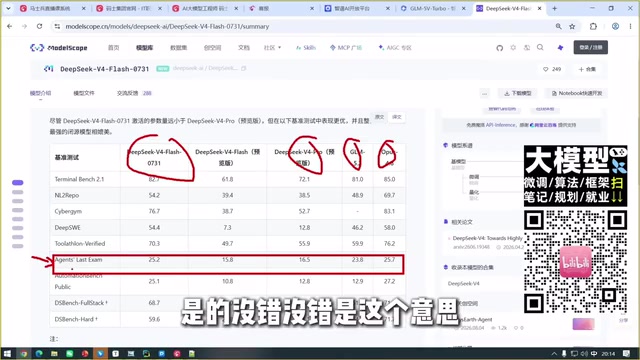The height and width of the screenshot is (360, 640).
Task: Open the three-dot more options button
Action: [x=484, y=93]
